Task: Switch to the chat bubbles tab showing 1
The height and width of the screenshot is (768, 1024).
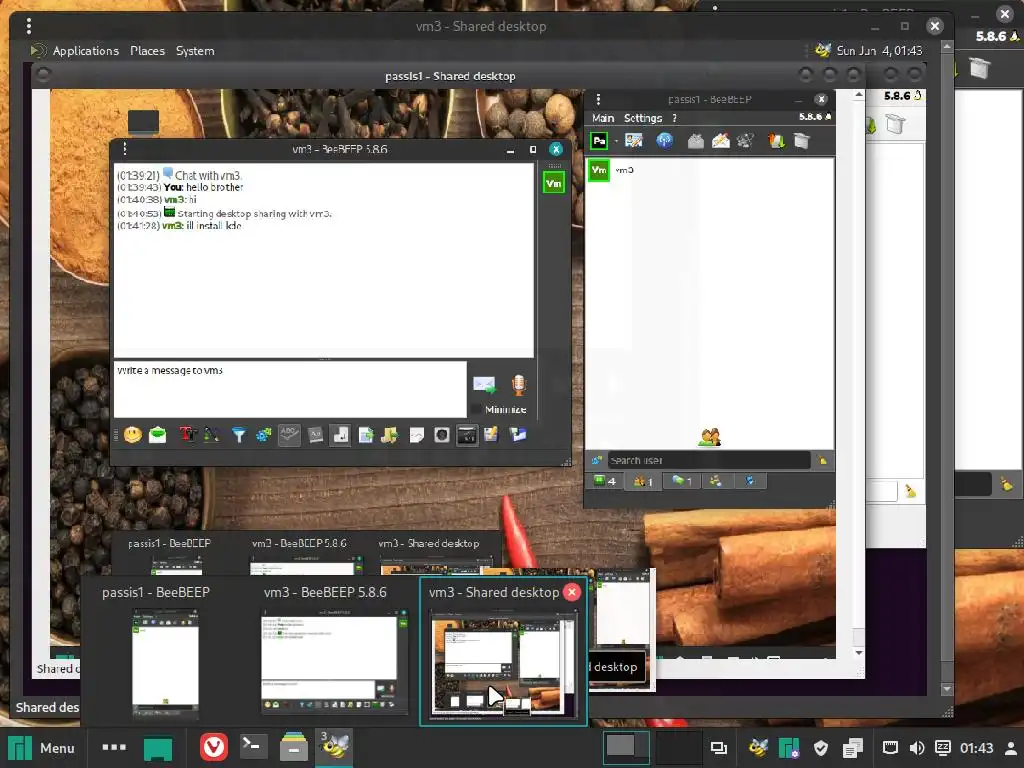Action: 681,481
